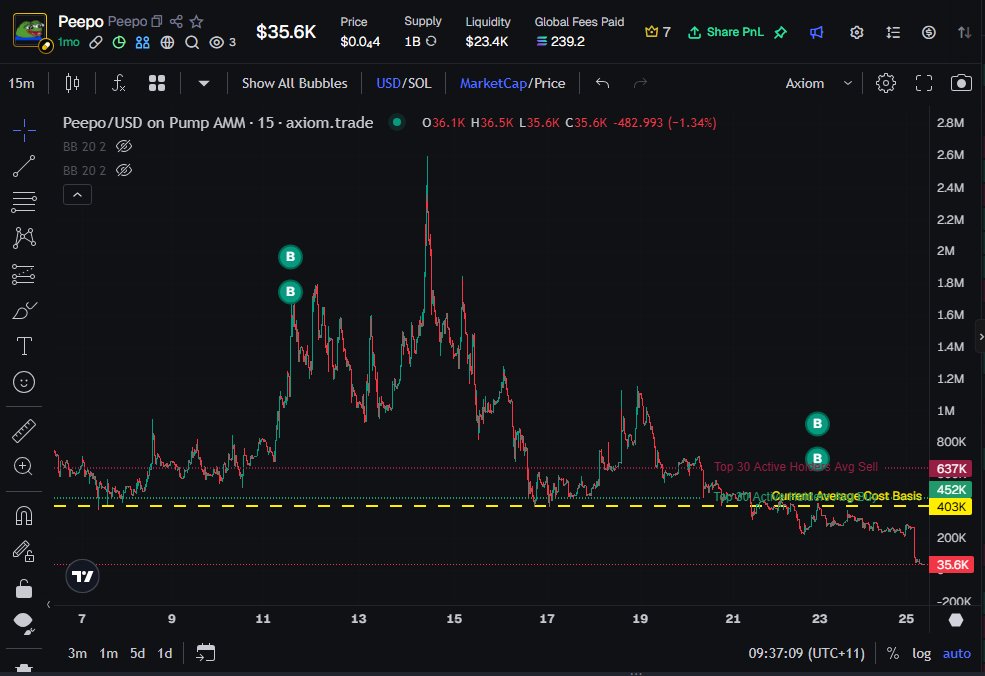
Task: Open the token website globe icon
Action: tap(167, 42)
